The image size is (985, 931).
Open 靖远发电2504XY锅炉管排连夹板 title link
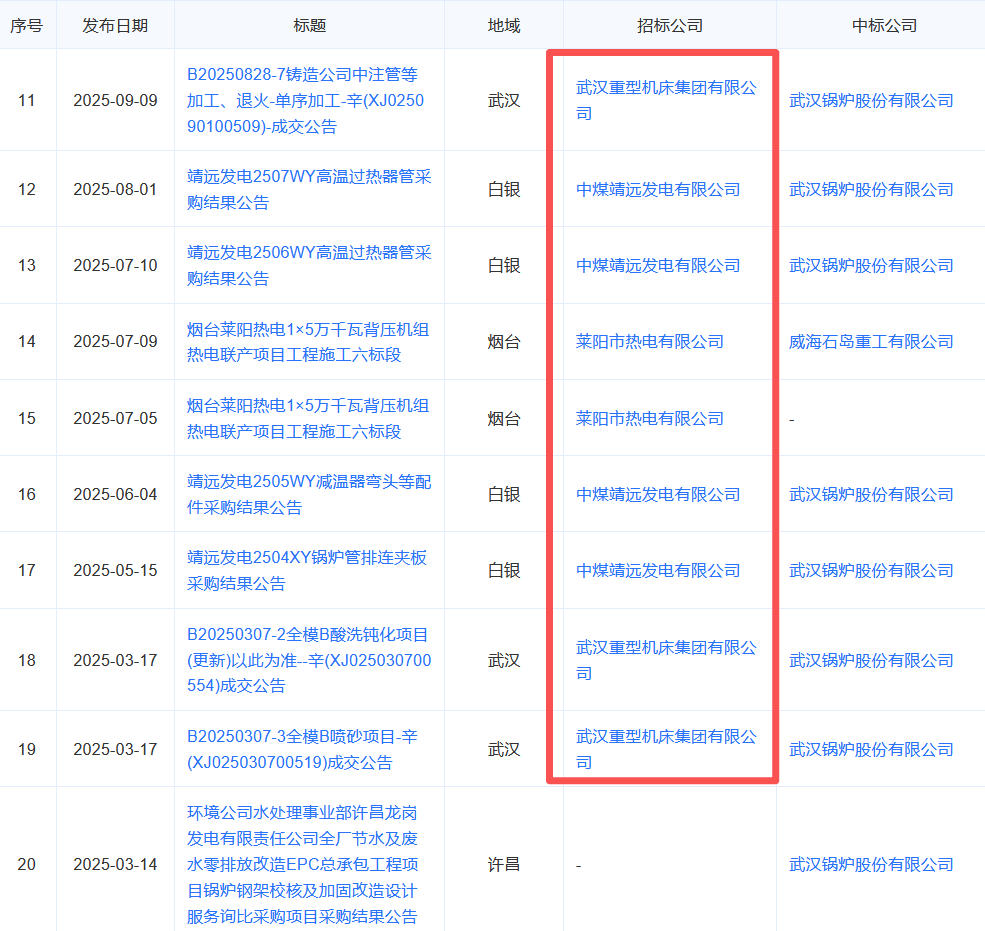click(307, 570)
